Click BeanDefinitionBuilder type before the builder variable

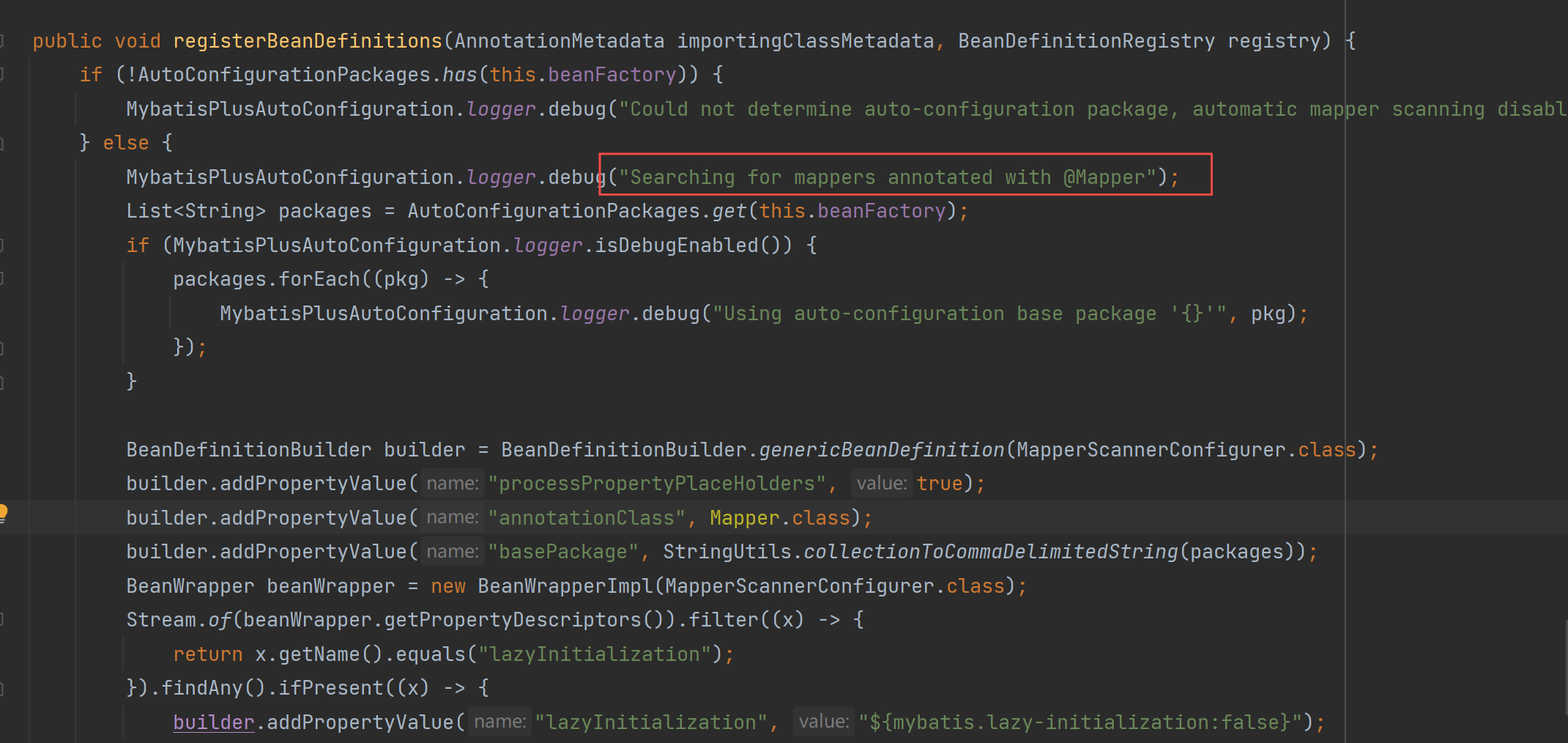249,450
